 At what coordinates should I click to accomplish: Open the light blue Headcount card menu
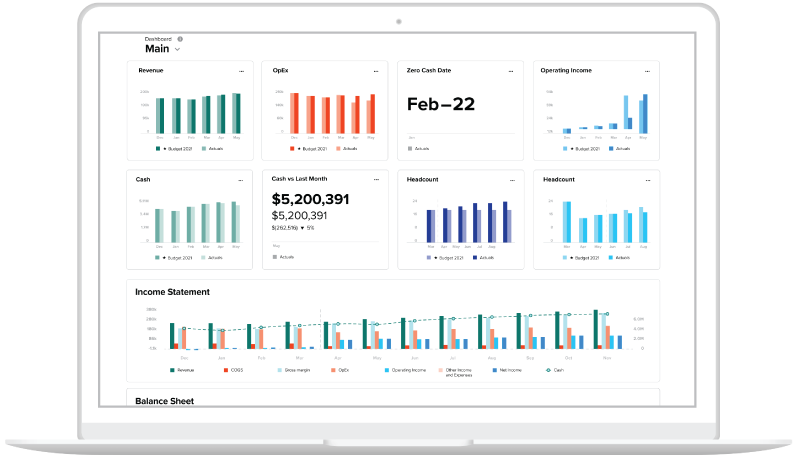[x=645, y=179]
